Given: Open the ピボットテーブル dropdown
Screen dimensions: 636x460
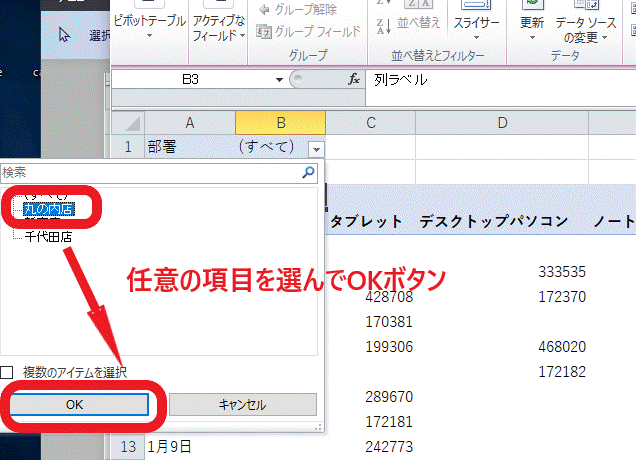Looking at the screenshot, I should click(x=148, y=30).
